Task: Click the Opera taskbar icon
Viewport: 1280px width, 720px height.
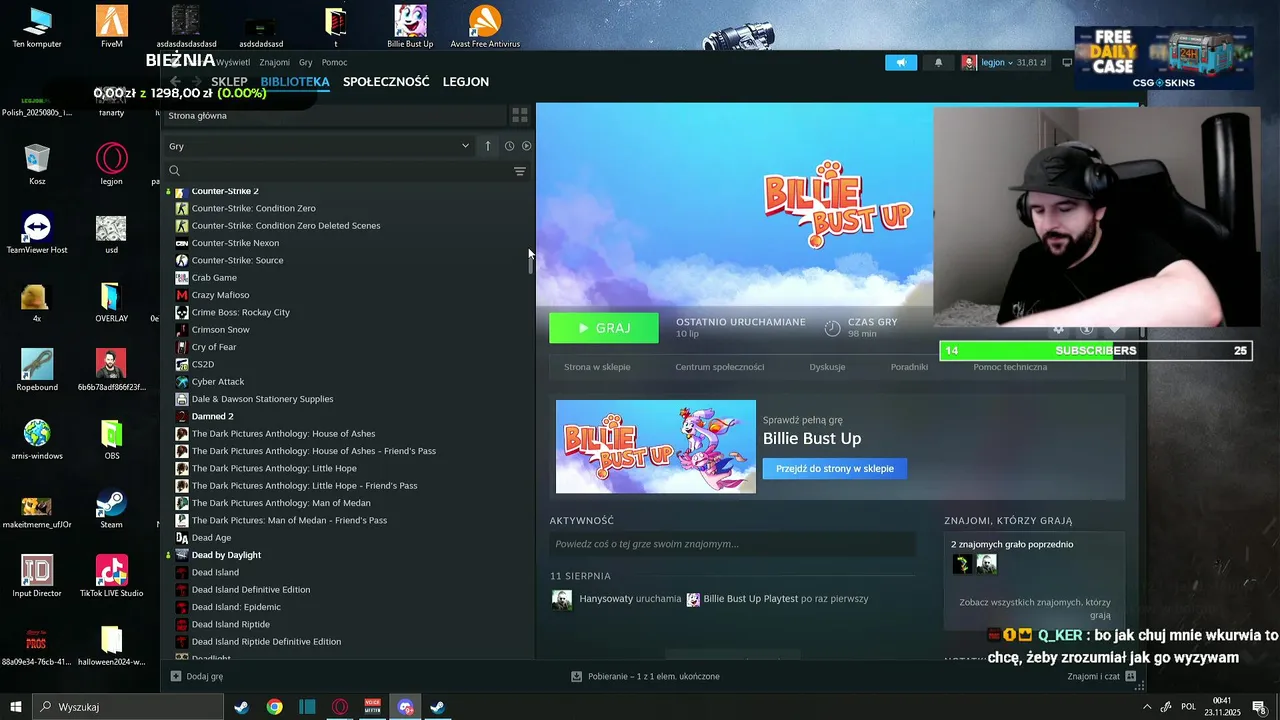Action: pos(340,707)
